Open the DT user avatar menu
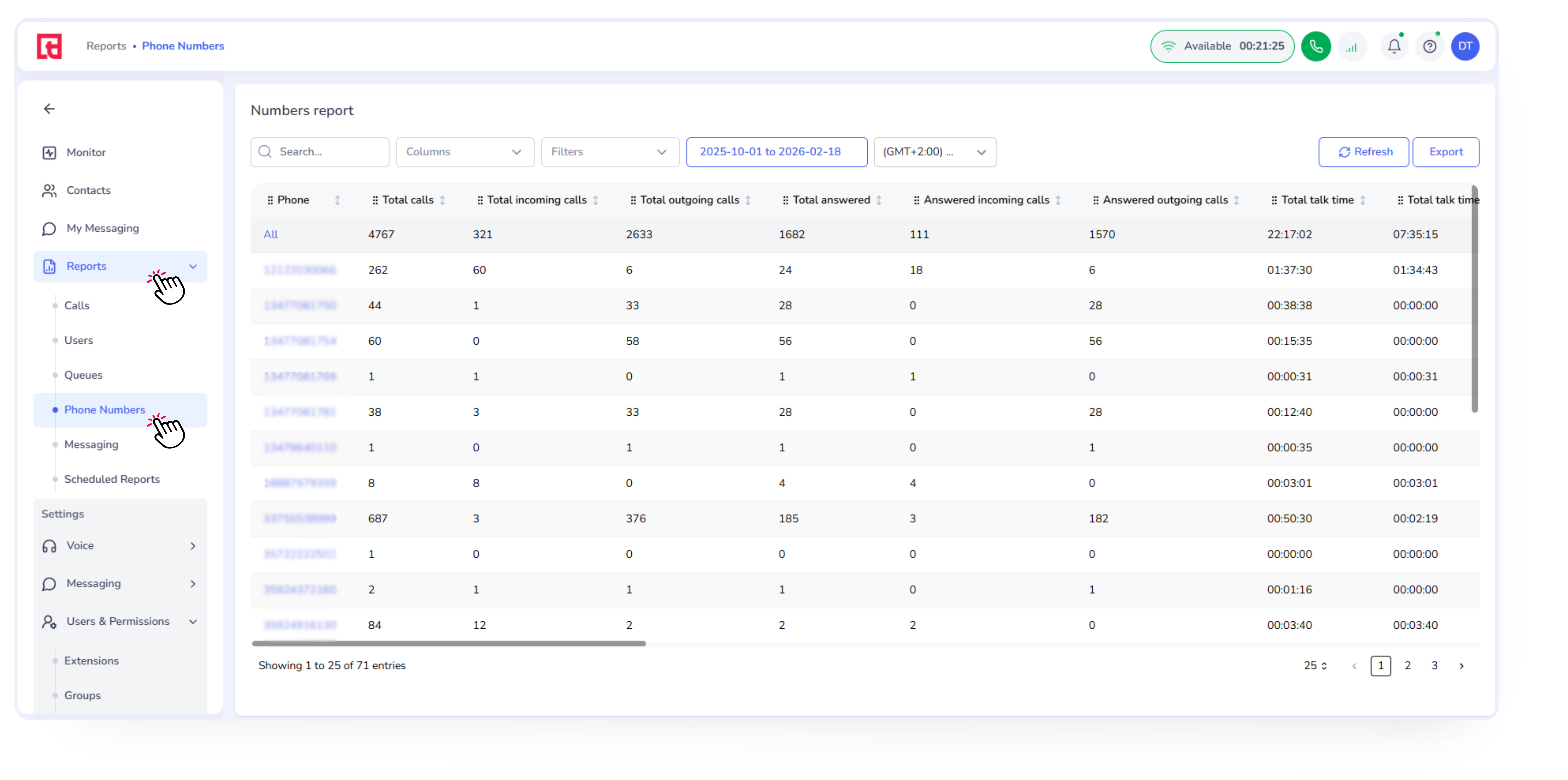Image resolution: width=1568 pixels, height=780 pixels. (1465, 46)
